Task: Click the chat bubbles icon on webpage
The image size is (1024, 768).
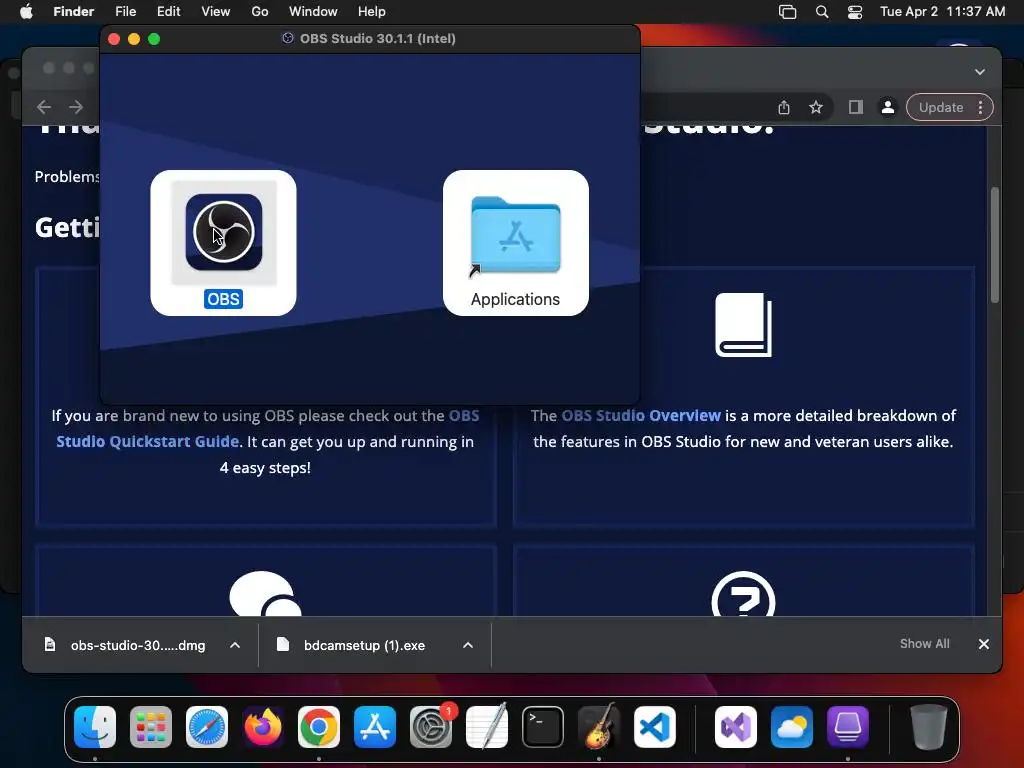Action: click(265, 594)
